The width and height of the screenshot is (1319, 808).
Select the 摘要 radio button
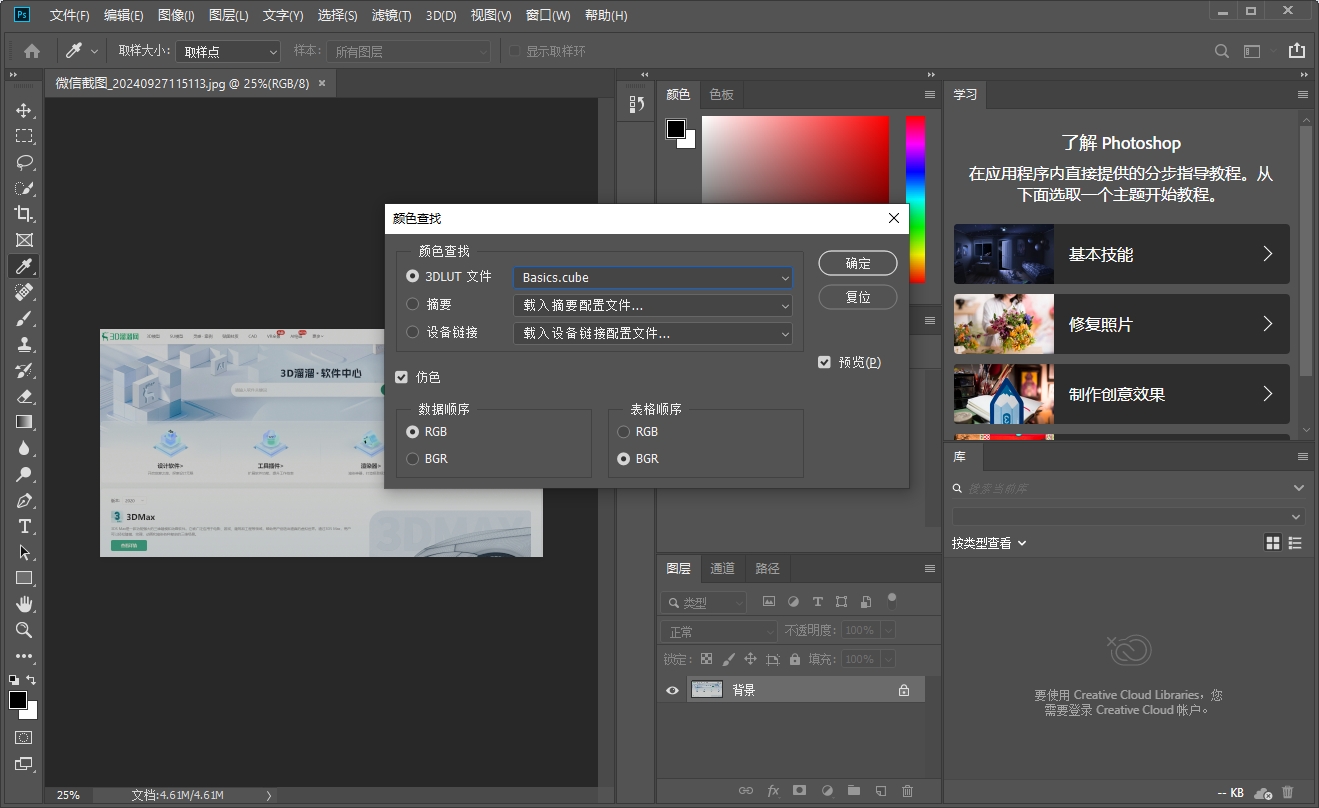coord(413,304)
